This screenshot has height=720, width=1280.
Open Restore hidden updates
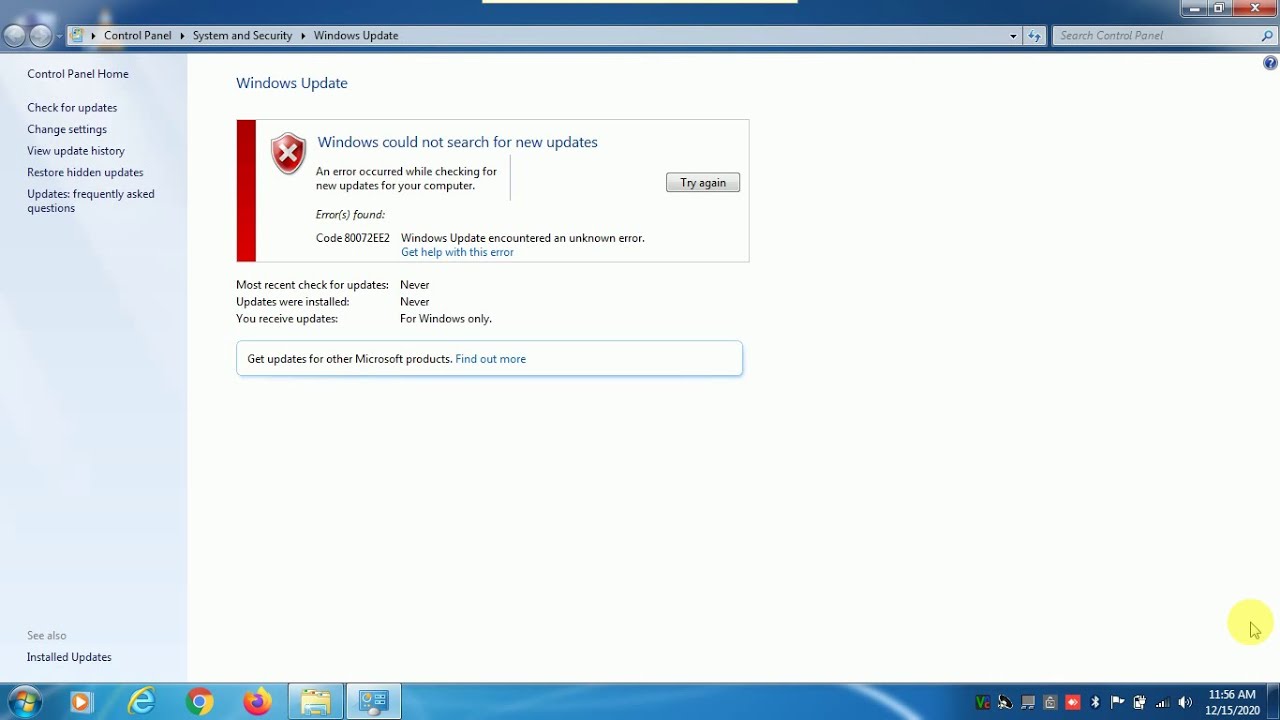[x=85, y=172]
